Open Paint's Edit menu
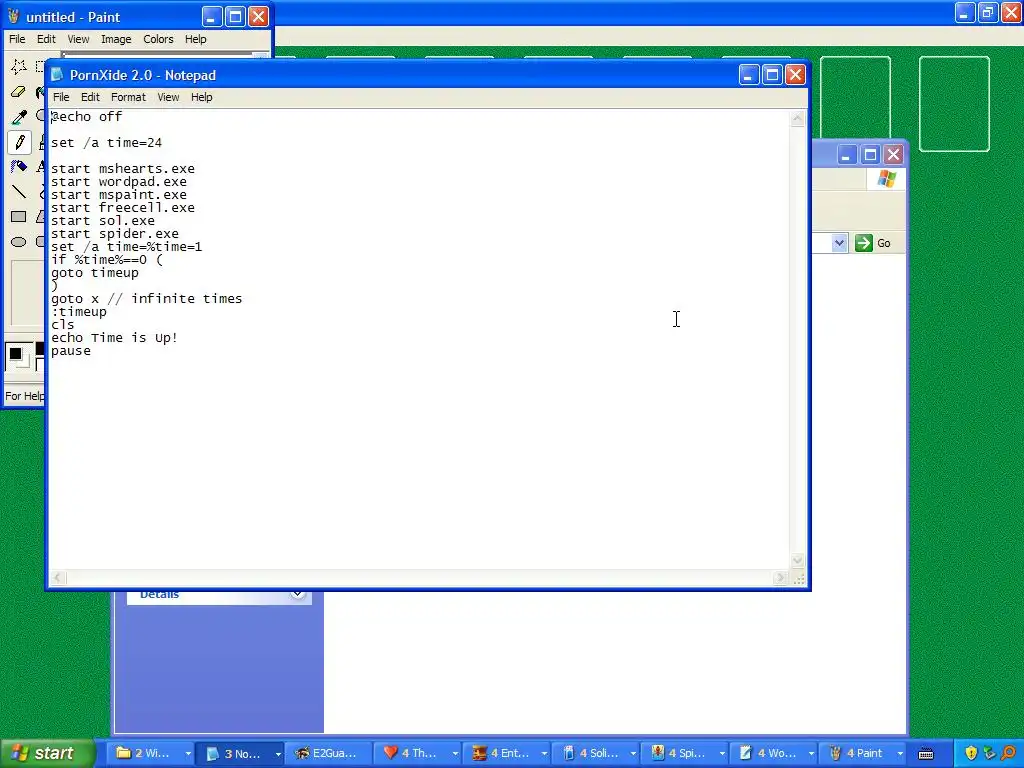Image resolution: width=1024 pixels, height=768 pixels. pos(46,39)
